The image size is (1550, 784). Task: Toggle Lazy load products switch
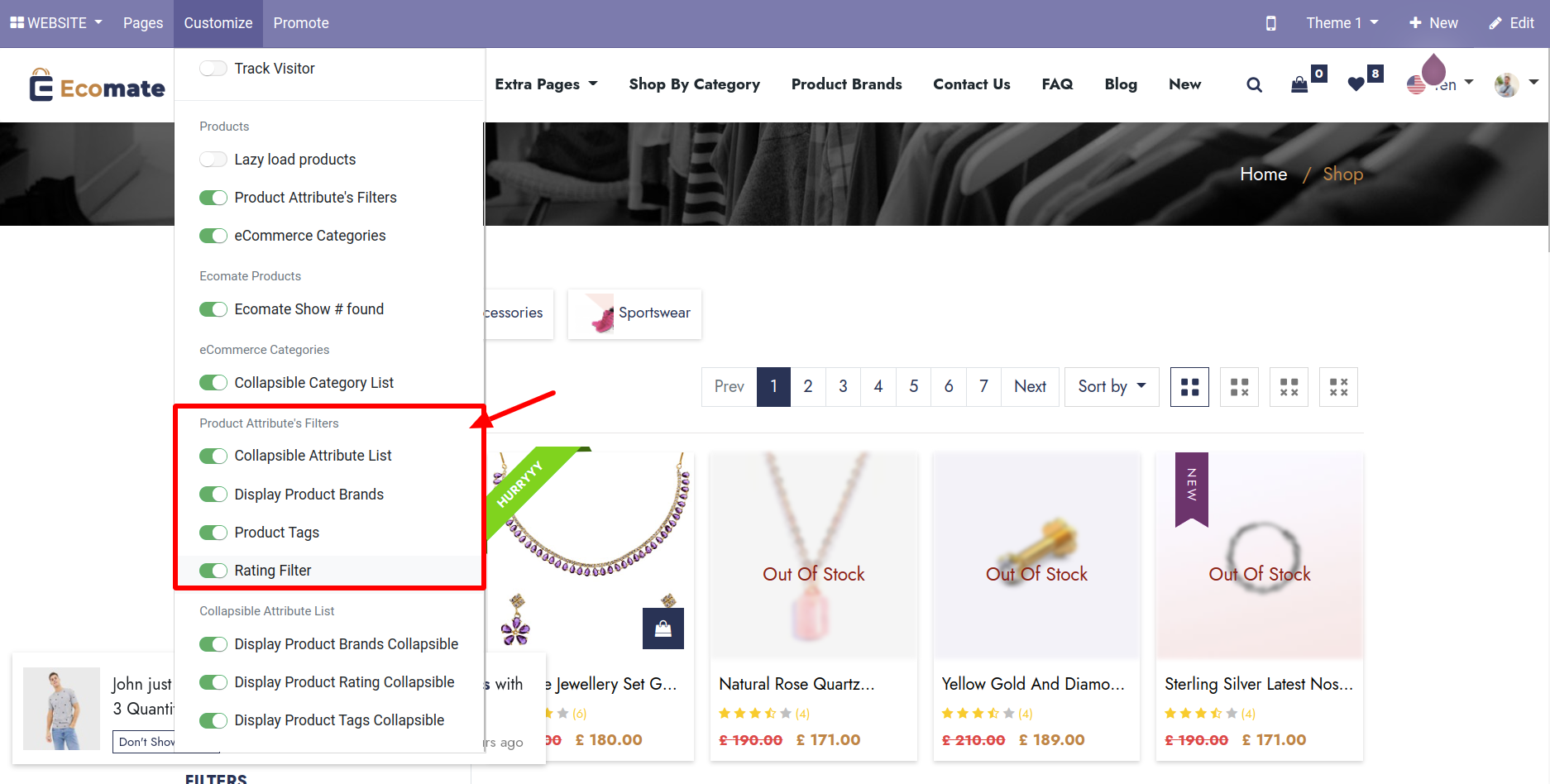(213, 160)
